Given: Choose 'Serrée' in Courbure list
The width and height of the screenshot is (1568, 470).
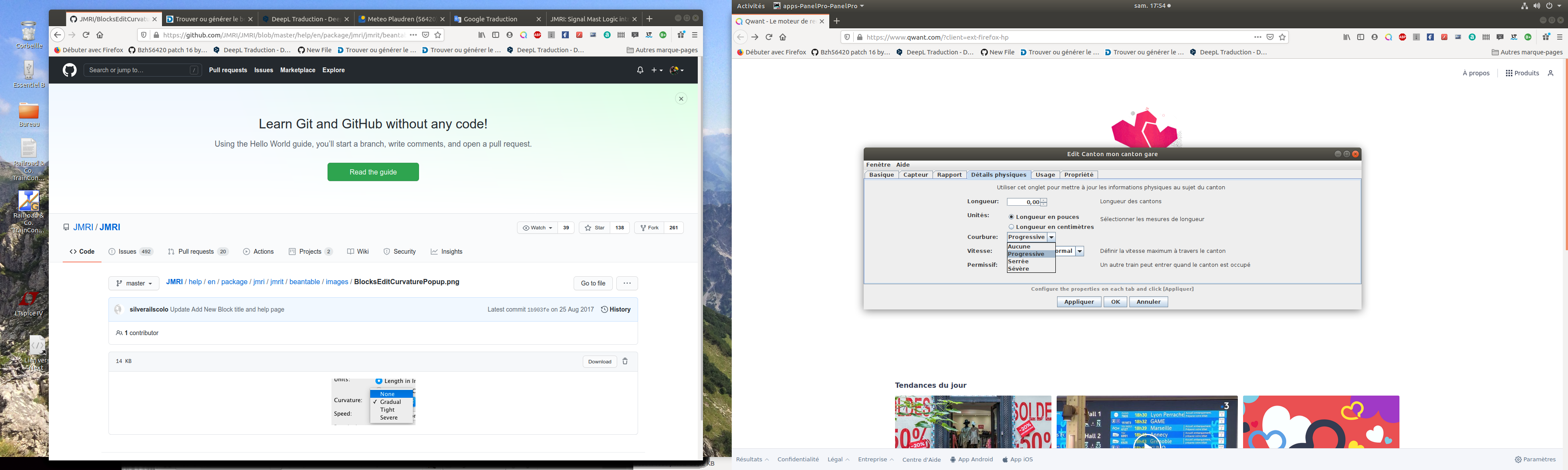Looking at the screenshot, I should (x=1018, y=262).
